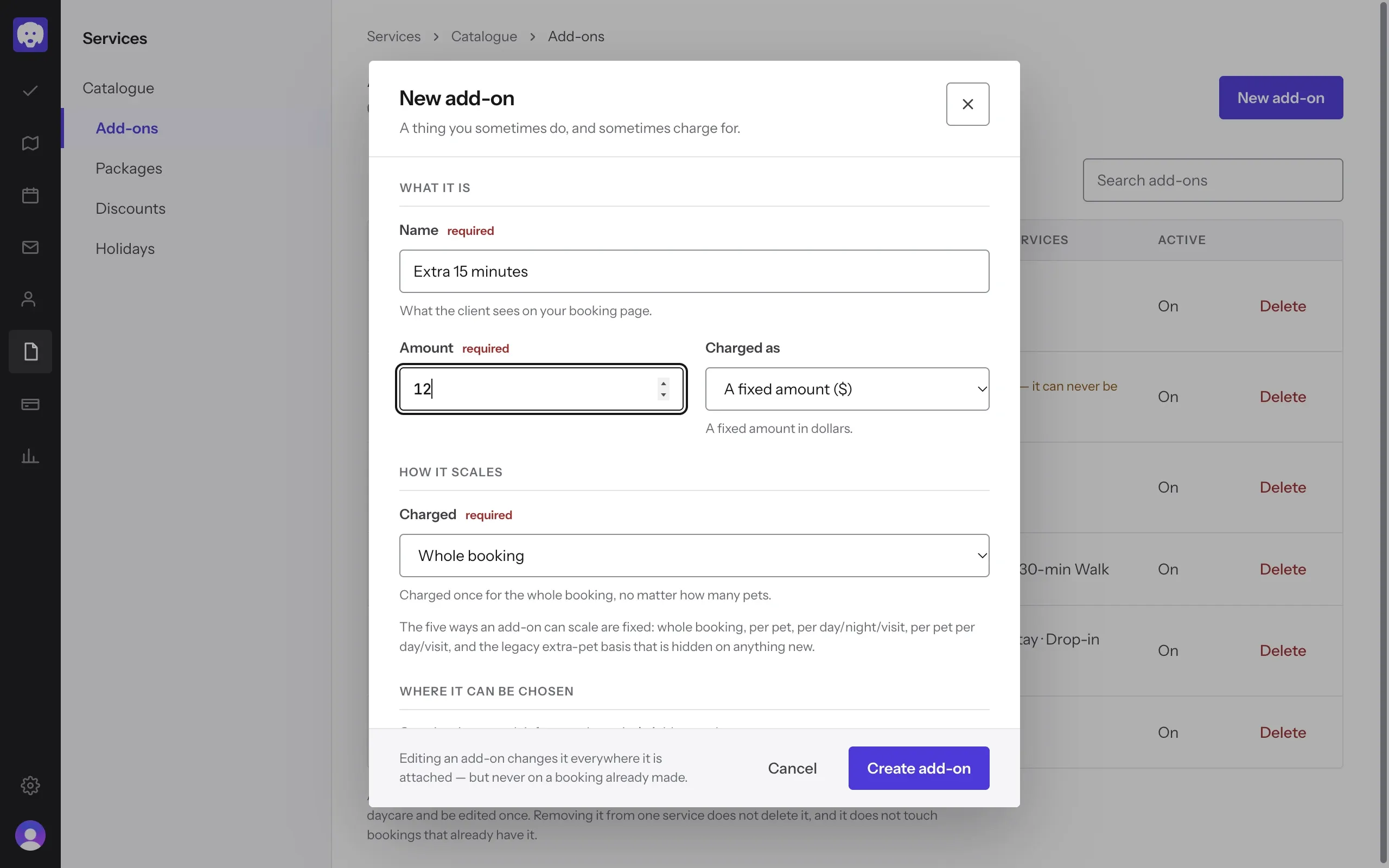The height and width of the screenshot is (868, 1389).
Task: Open the bar chart reports sidebar icon
Action: coord(30,456)
